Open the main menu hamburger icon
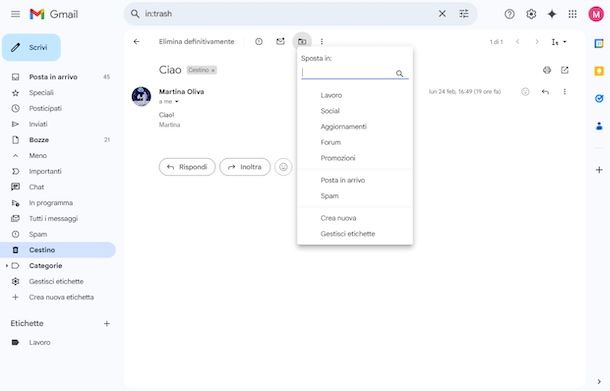The image size is (610, 391). point(16,14)
